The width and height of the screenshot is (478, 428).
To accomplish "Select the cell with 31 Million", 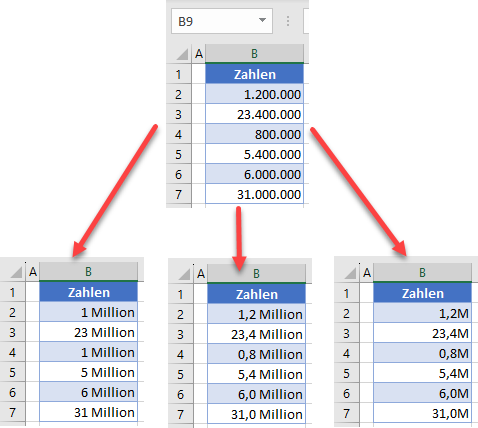I will [88, 412].
